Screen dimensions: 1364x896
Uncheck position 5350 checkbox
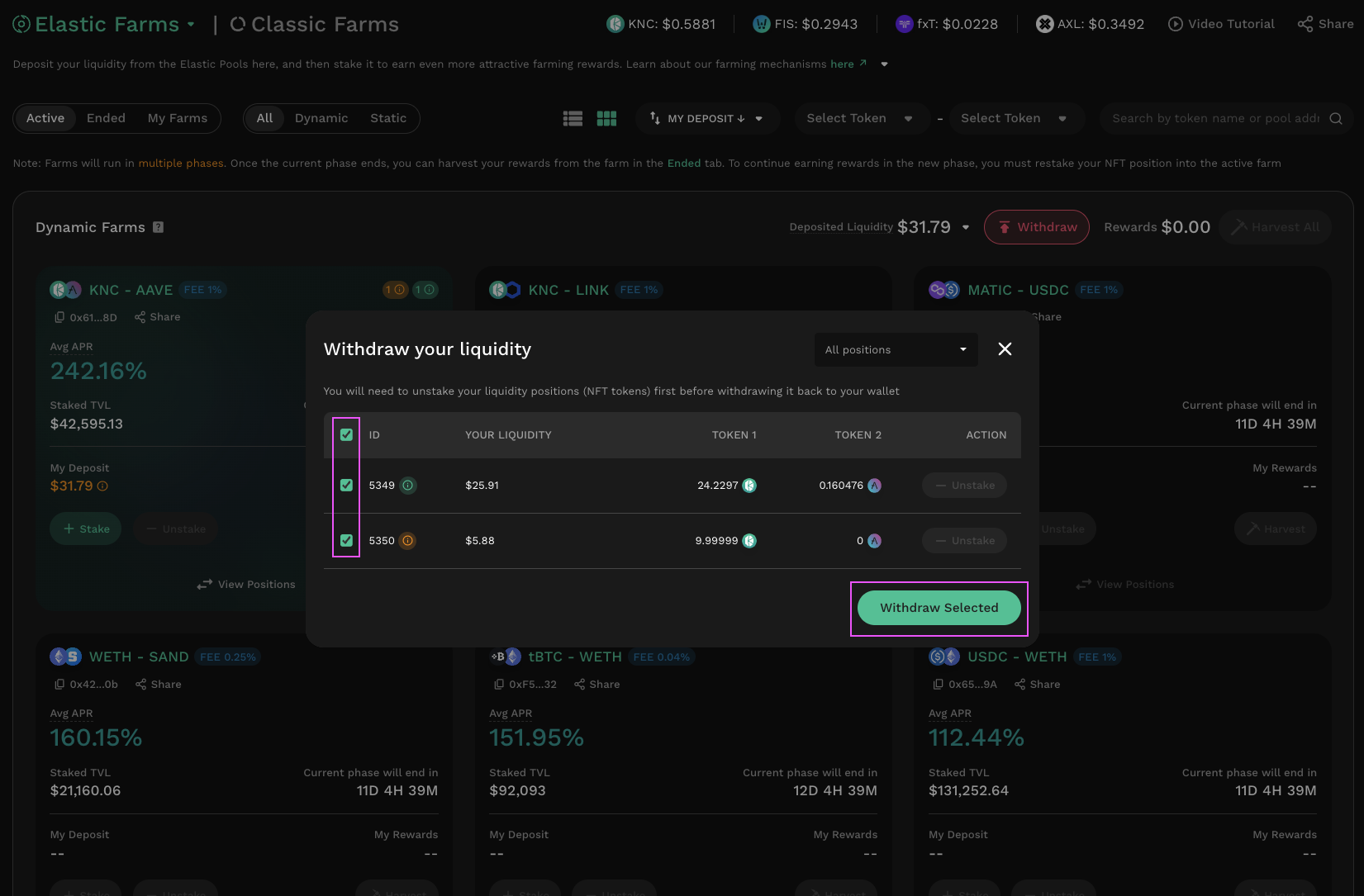click(346, 541)
